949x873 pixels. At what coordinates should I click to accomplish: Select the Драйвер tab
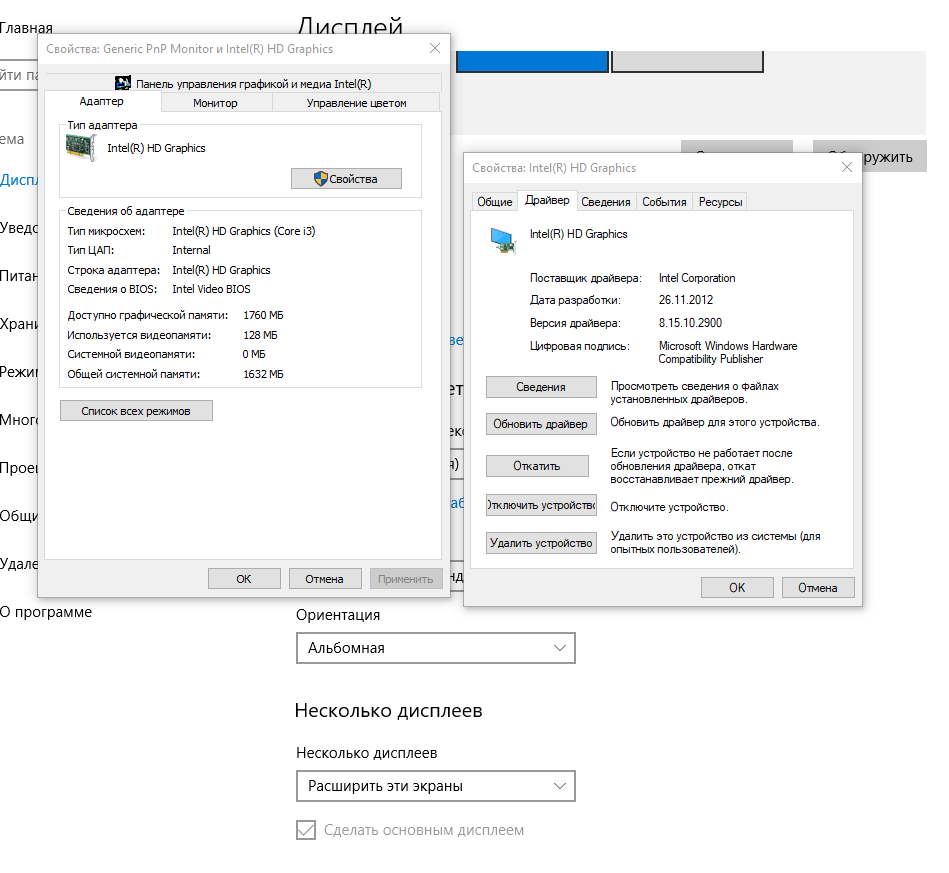(x=547, y=200)
